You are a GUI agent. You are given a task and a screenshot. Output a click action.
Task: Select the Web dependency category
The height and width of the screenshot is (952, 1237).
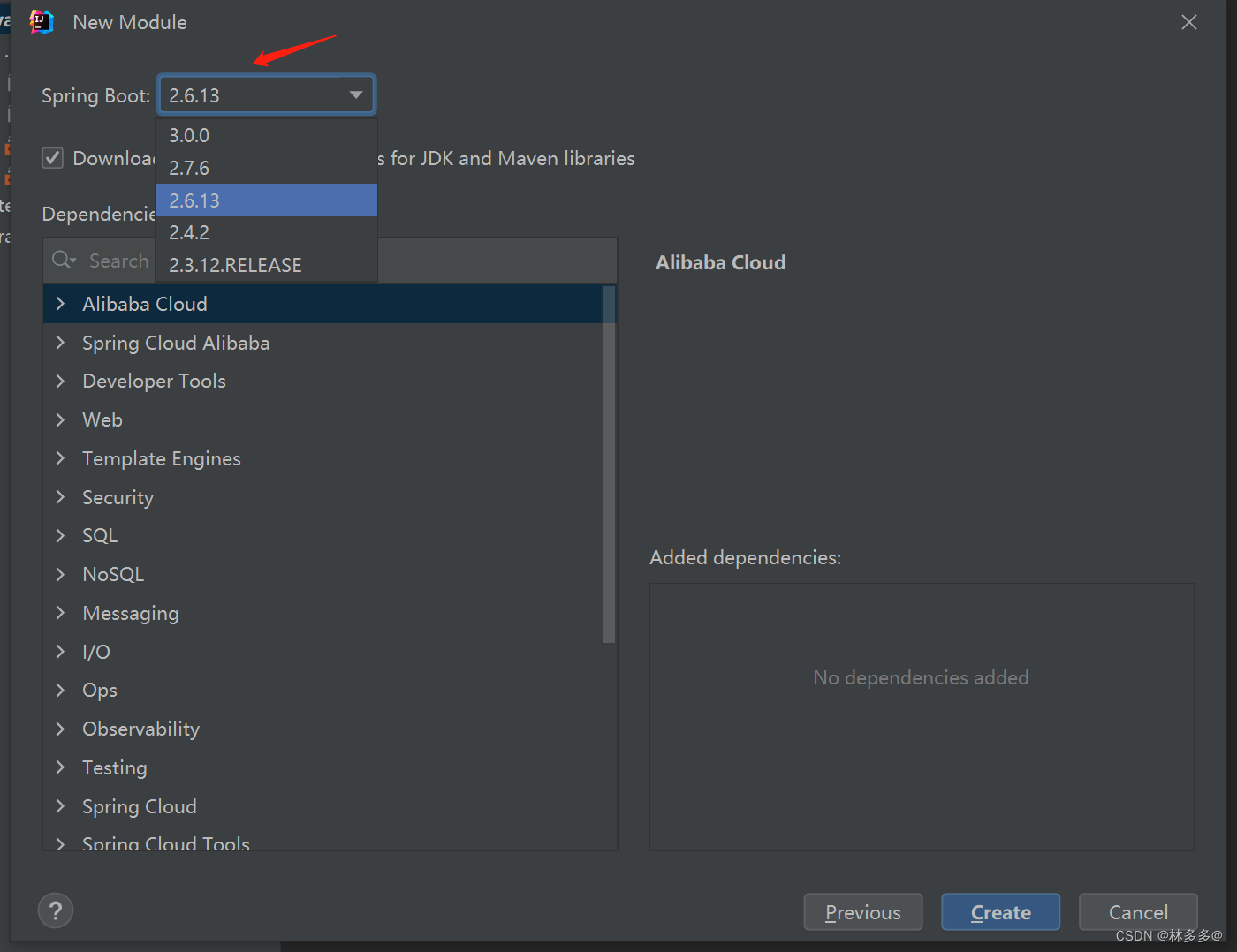(x=323, y=419)
